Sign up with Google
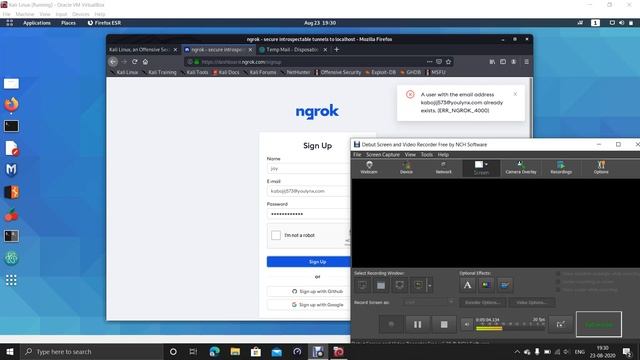Viewport: 640px width, 360px height. click(x=309, y=305)
